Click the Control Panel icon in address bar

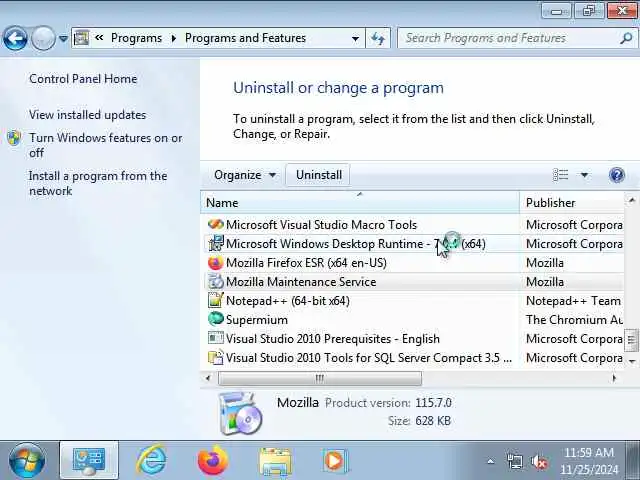coord(81,38)
